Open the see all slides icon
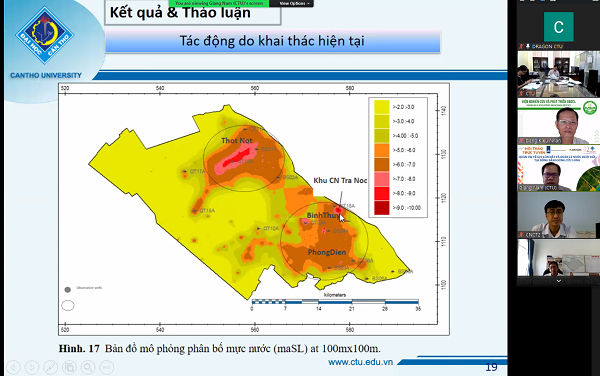The image size is (600, 376). click(69, 367)
